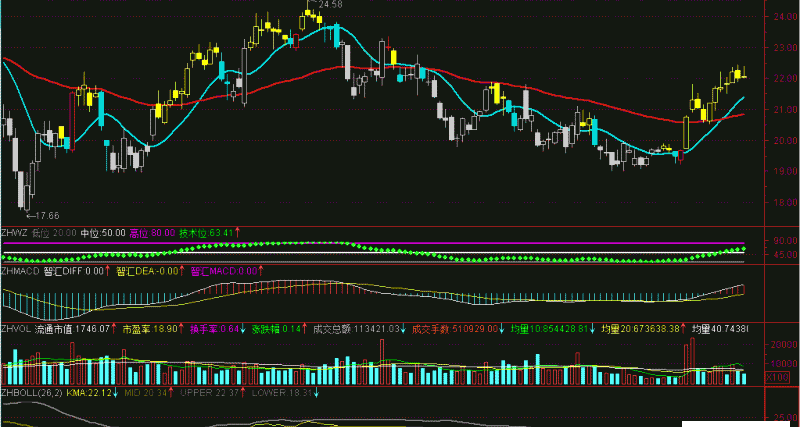Click the X100 volume multiplier box
Screen dimensions: 800x427
[777, 378]
